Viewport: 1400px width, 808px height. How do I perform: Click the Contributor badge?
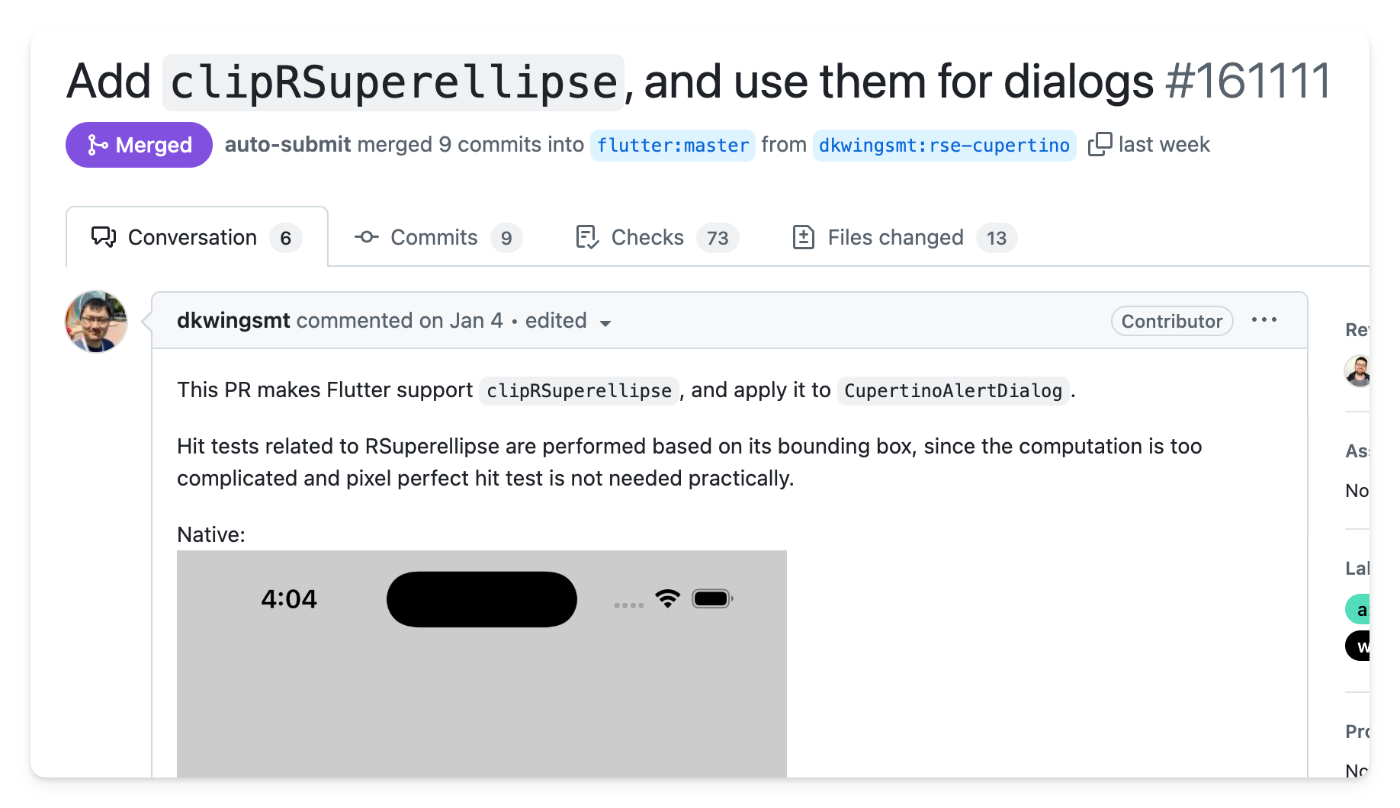(x=1172, y=321)
